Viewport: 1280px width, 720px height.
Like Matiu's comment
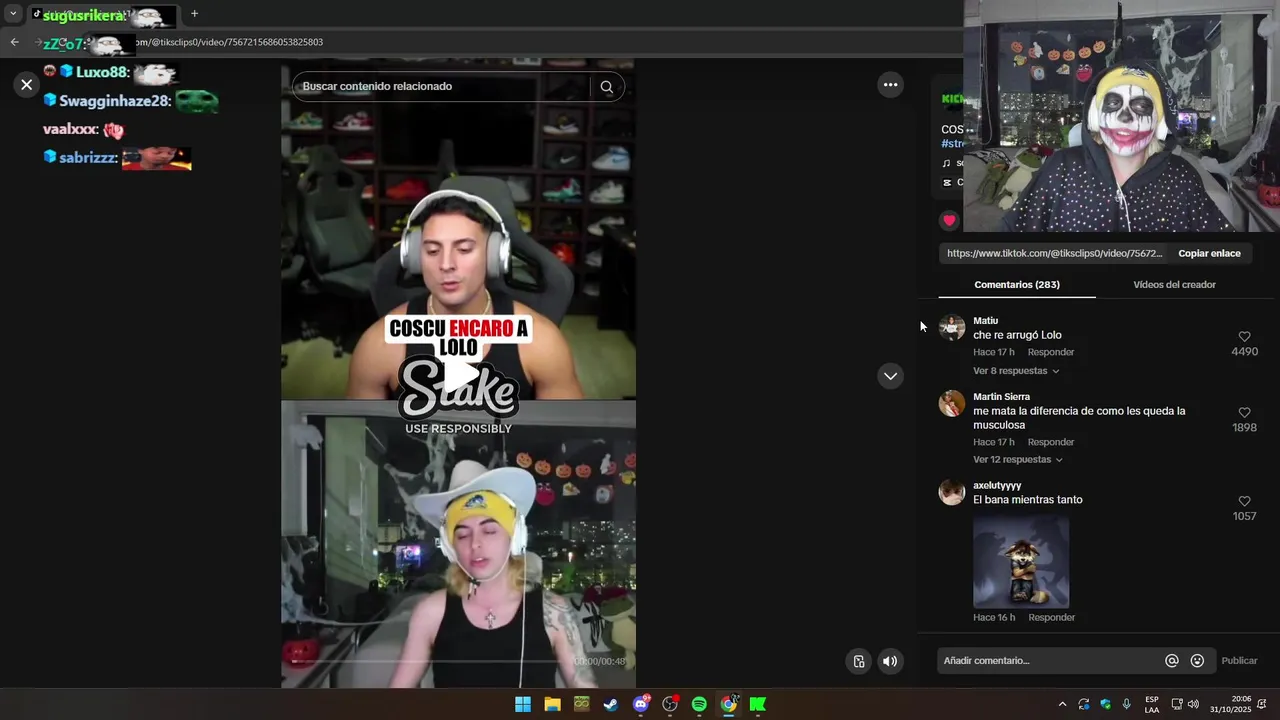(1244, 337)
